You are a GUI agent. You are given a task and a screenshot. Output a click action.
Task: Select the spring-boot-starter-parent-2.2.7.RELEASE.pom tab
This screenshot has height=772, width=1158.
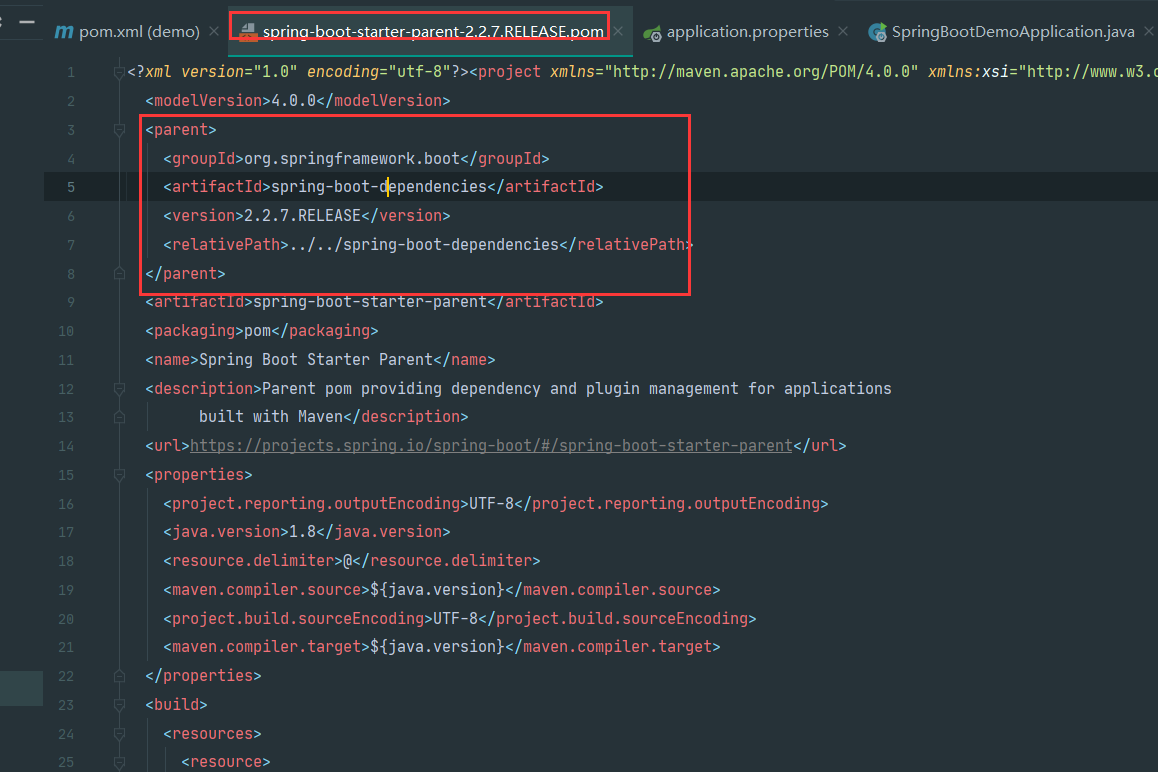click(433, 32)
